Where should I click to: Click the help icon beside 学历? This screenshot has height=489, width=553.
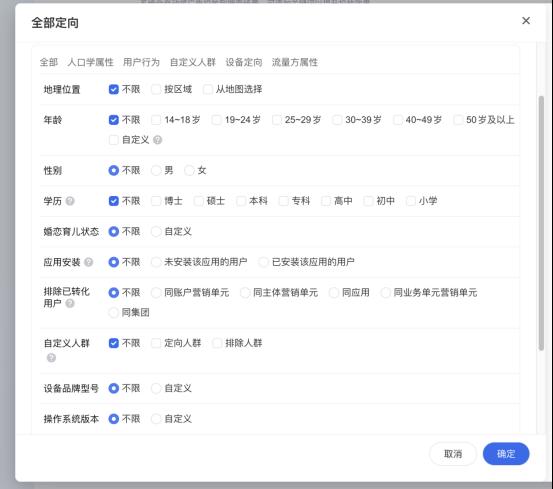[x=70, y=201]
